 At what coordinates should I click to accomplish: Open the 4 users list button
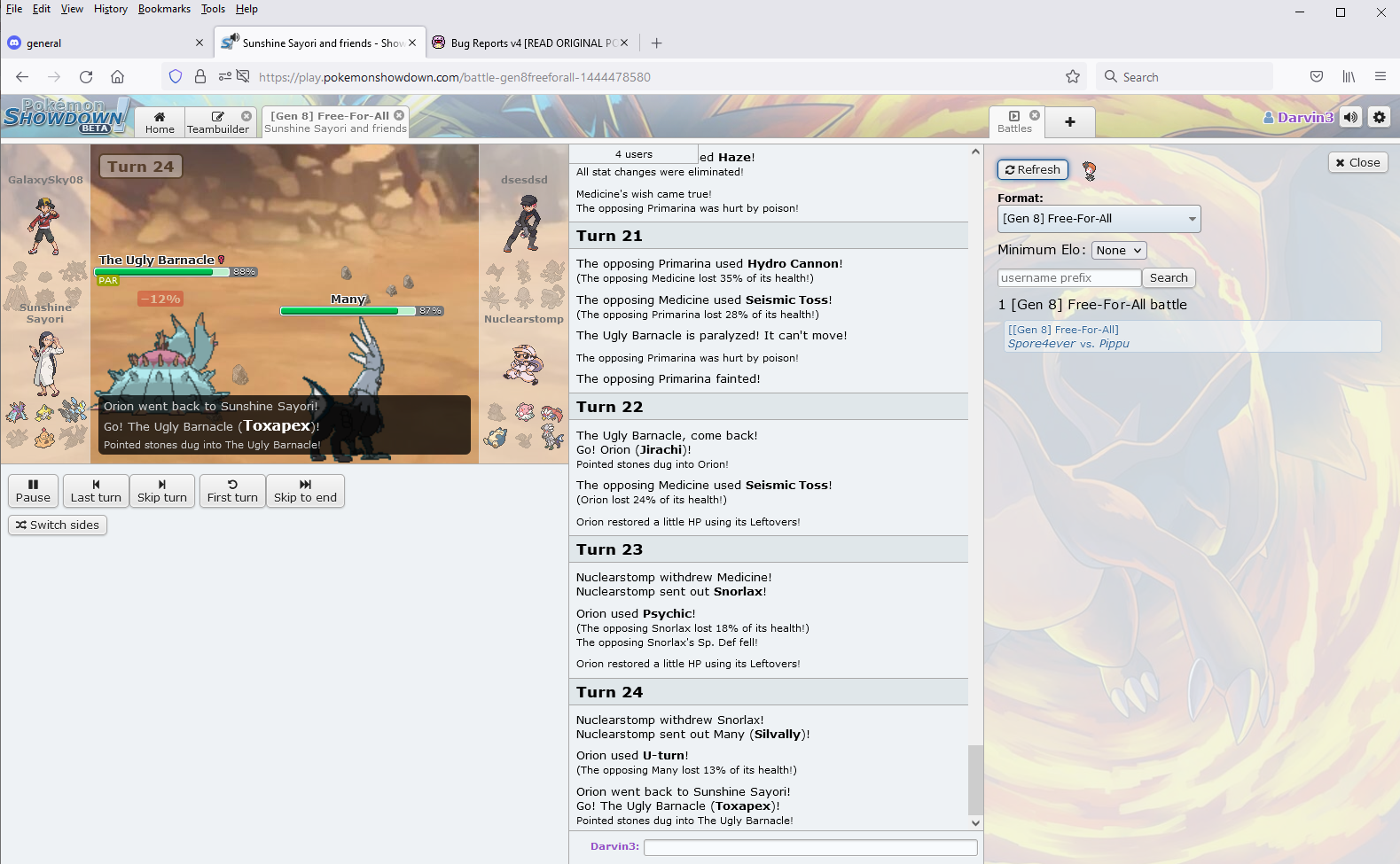click(633, 154)
